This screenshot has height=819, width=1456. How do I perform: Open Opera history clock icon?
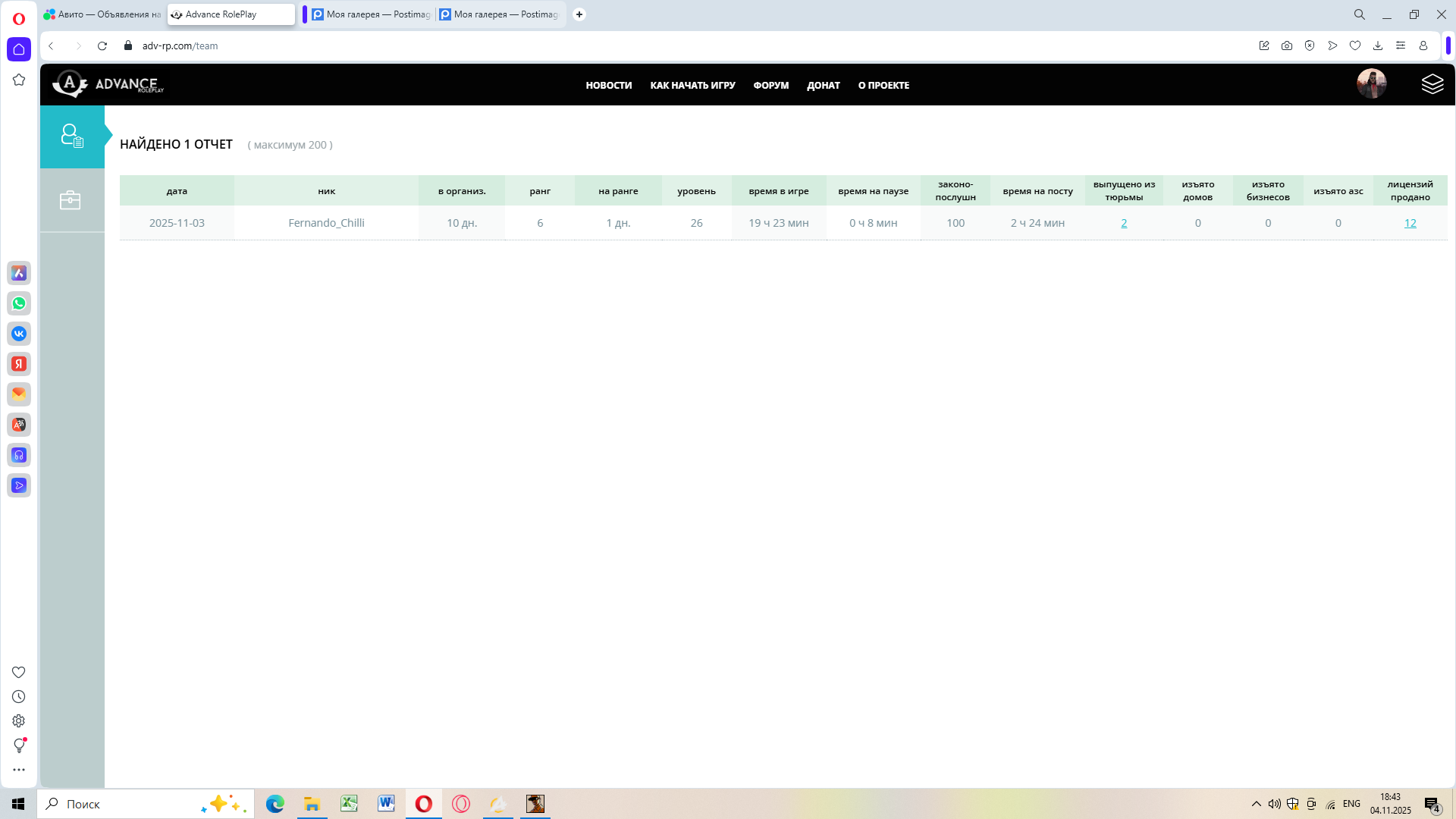[x=19, y=697]
